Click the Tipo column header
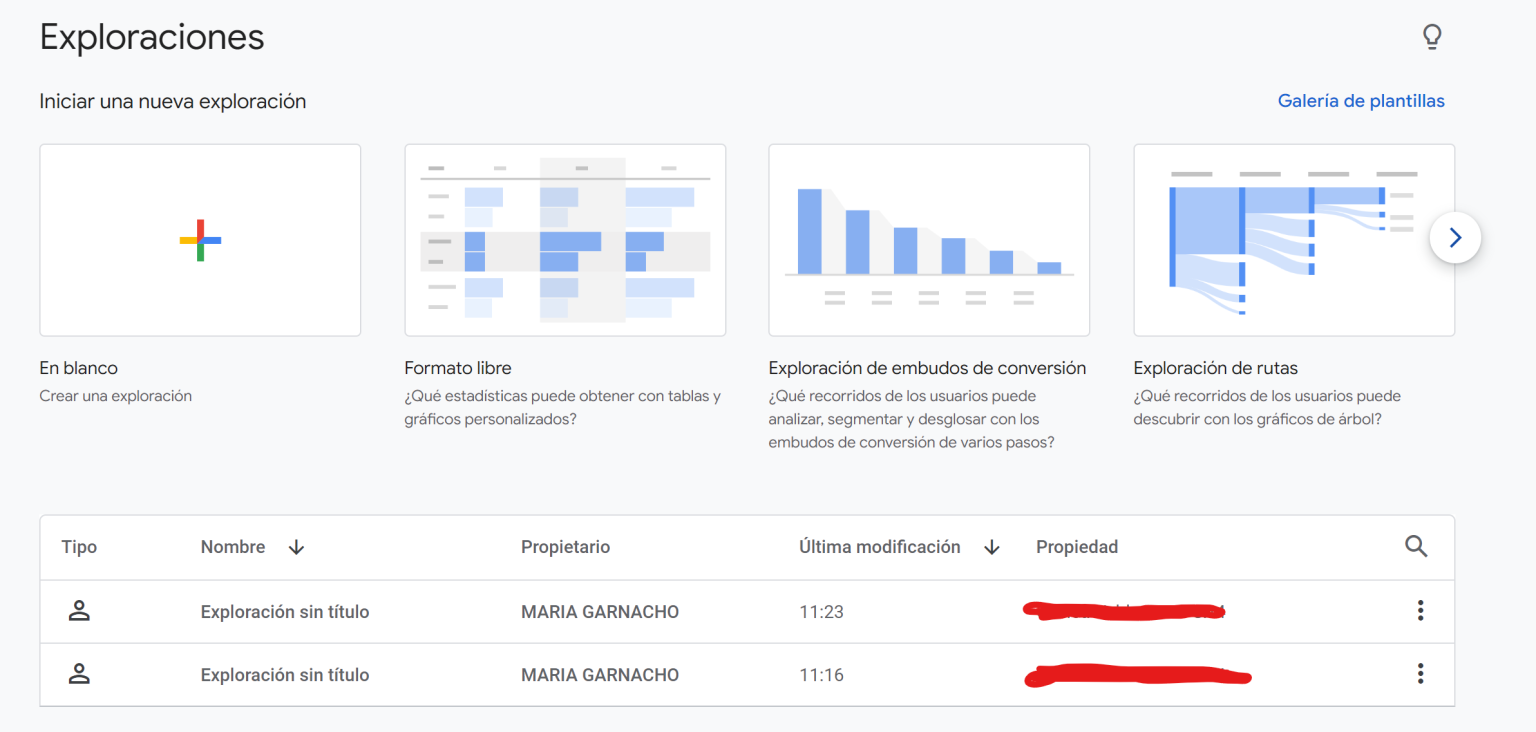 [79, 547]
